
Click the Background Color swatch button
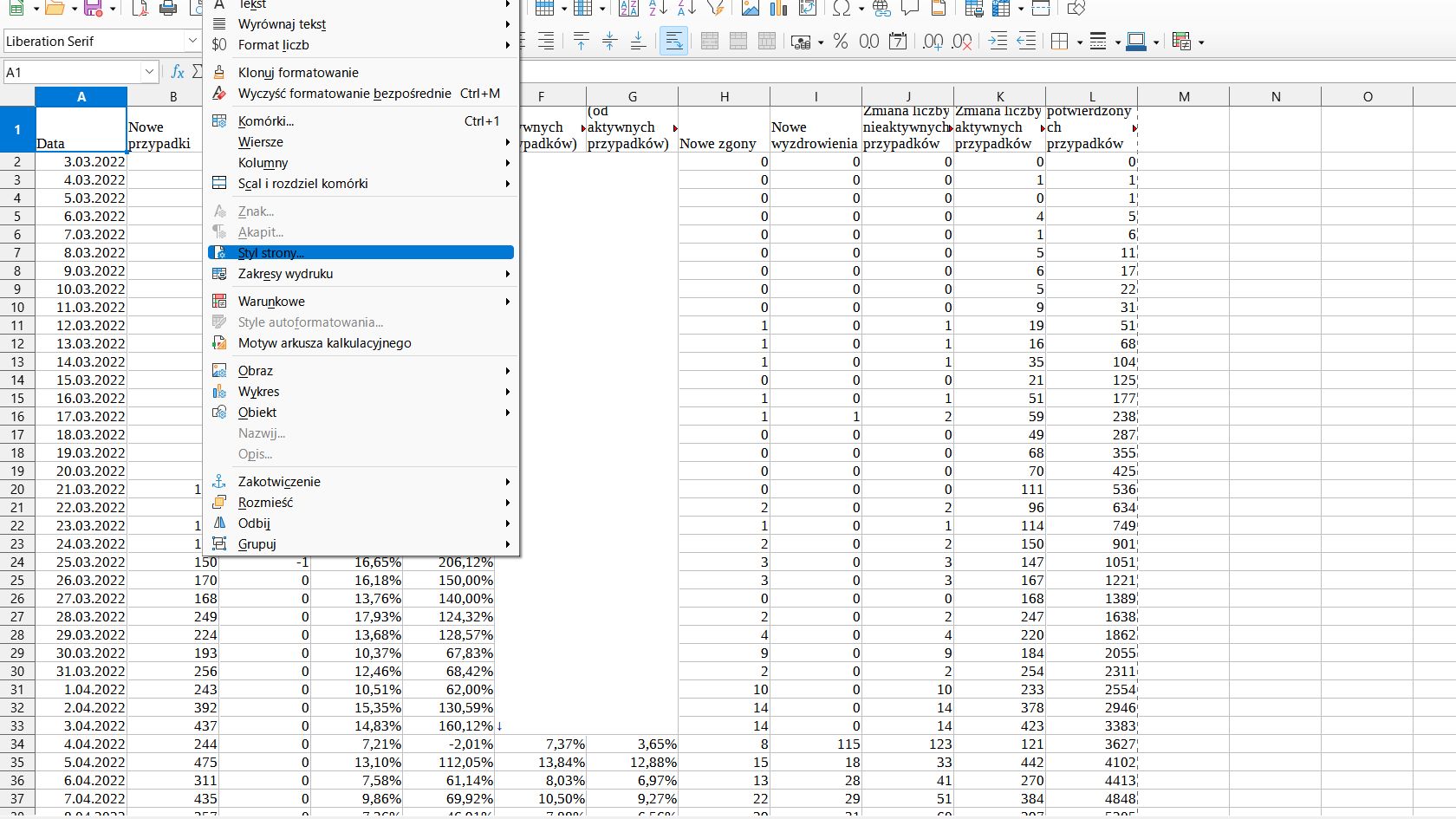coord(1136,42)
